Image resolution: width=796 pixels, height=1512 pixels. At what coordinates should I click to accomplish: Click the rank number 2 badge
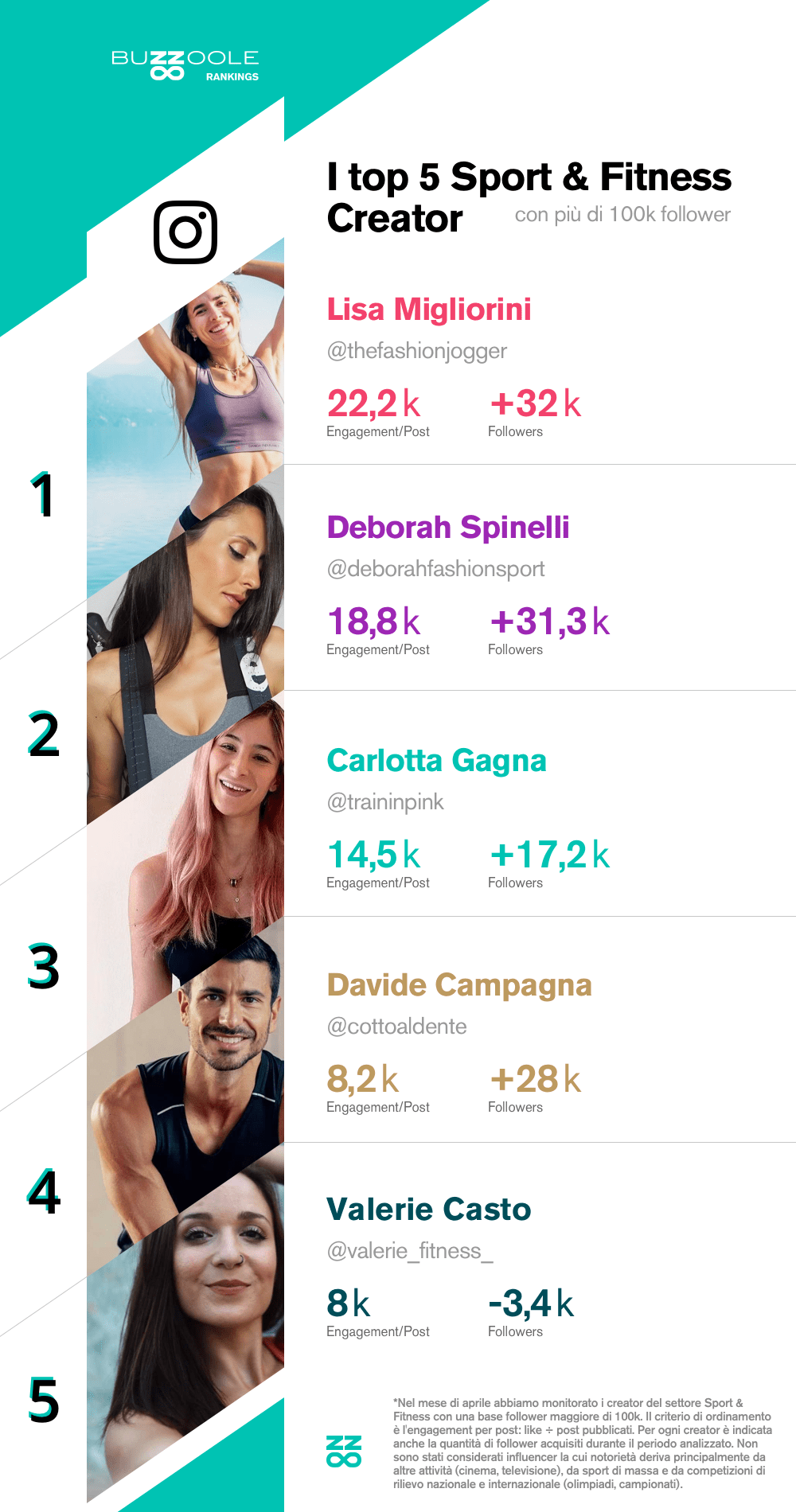[44, 734]
